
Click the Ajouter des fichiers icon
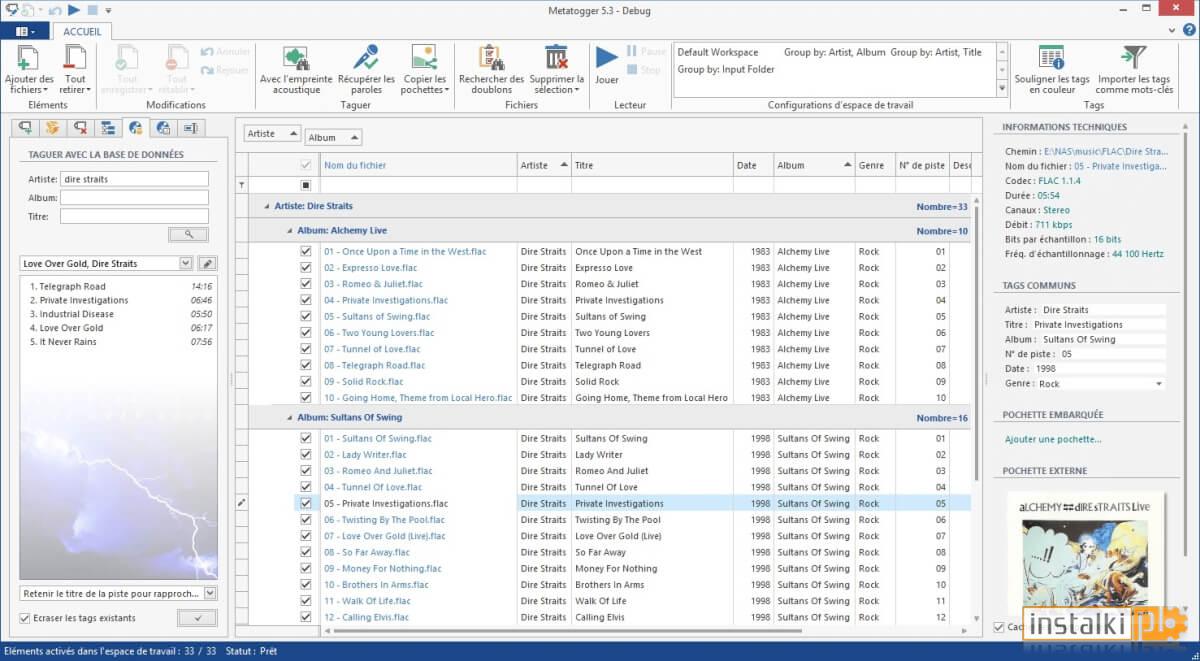pos(29,57)
